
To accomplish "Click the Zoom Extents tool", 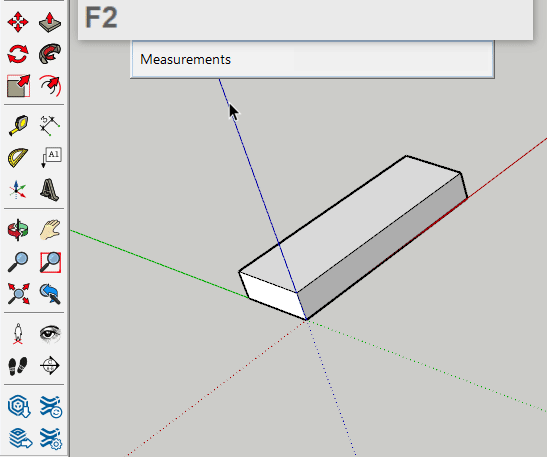I will pos(18,294).
